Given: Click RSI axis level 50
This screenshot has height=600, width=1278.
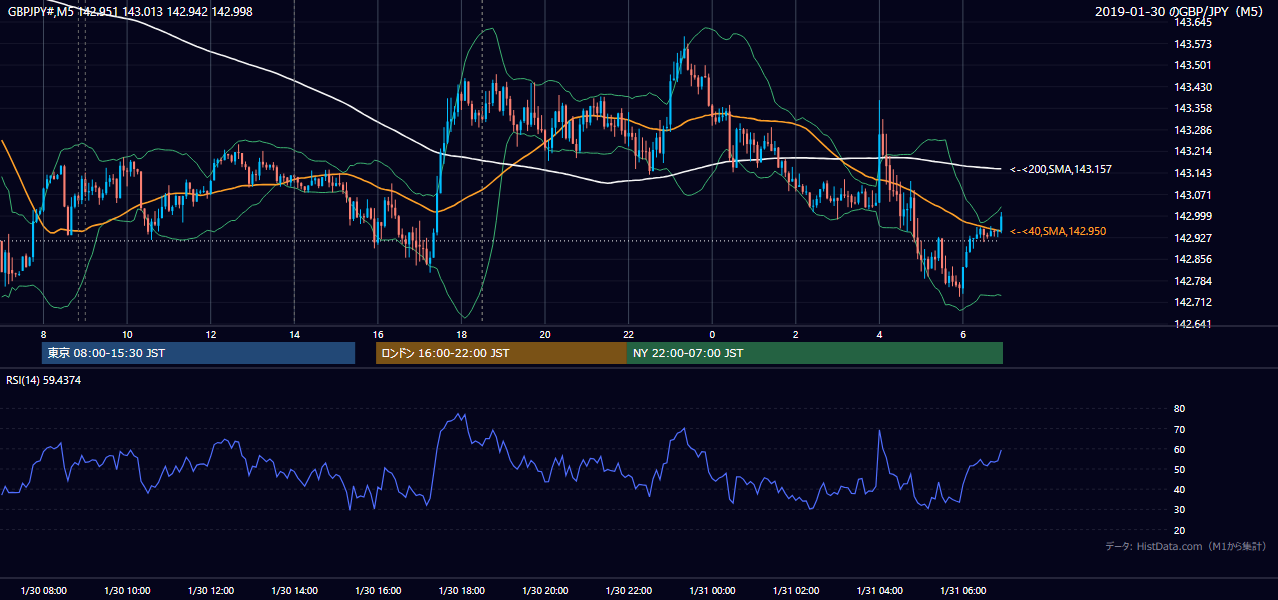Looking at the screenshot, I should (x=1179, y=469).
